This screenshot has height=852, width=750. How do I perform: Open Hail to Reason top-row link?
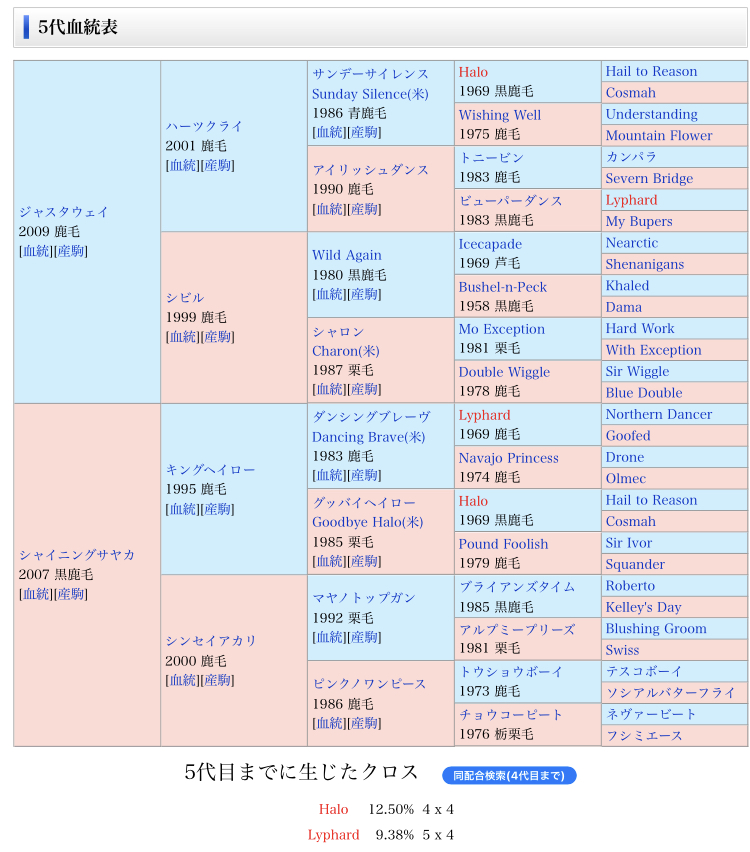tap(651, 72)
